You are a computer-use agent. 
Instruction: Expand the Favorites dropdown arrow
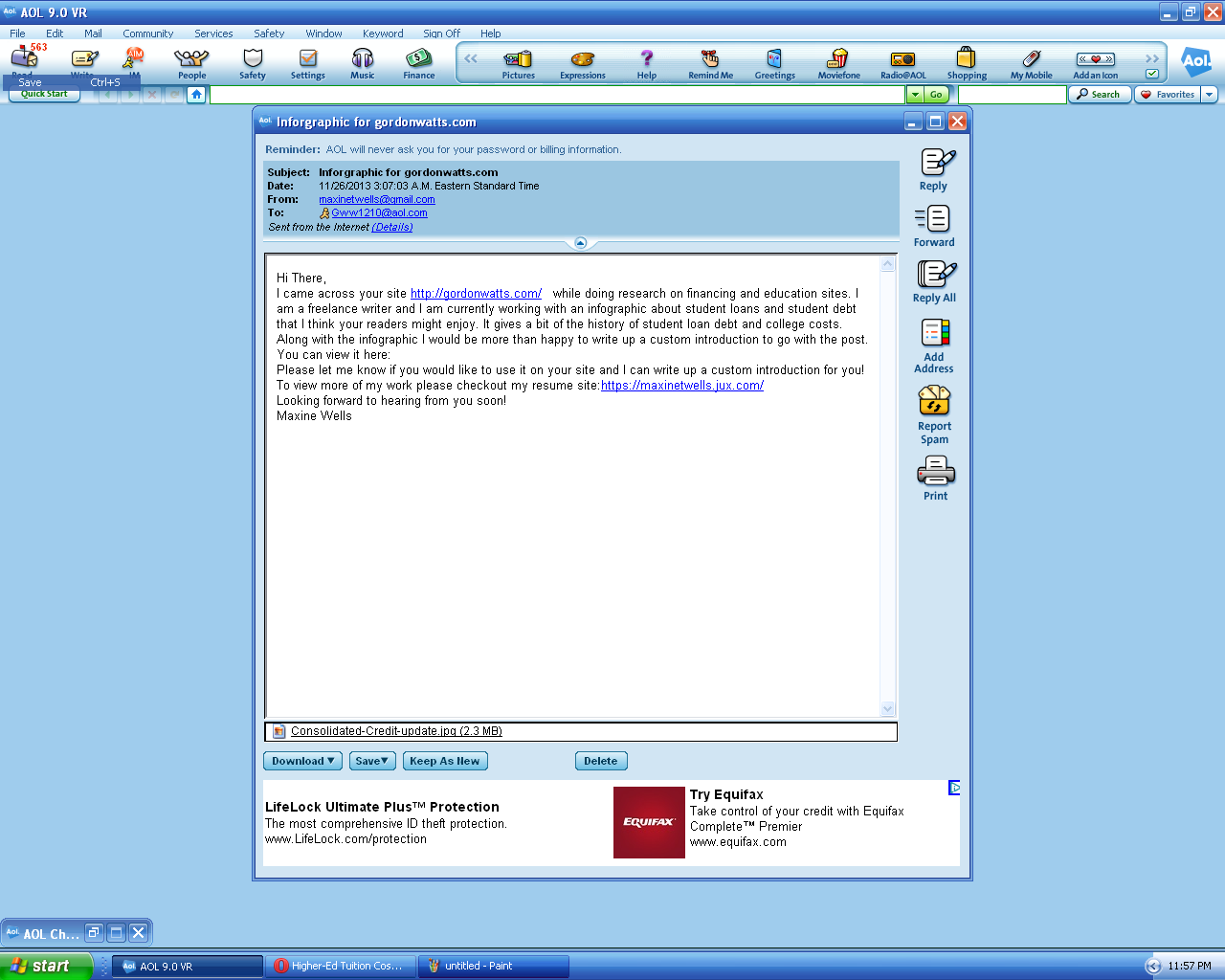[x=1209, y=94]
